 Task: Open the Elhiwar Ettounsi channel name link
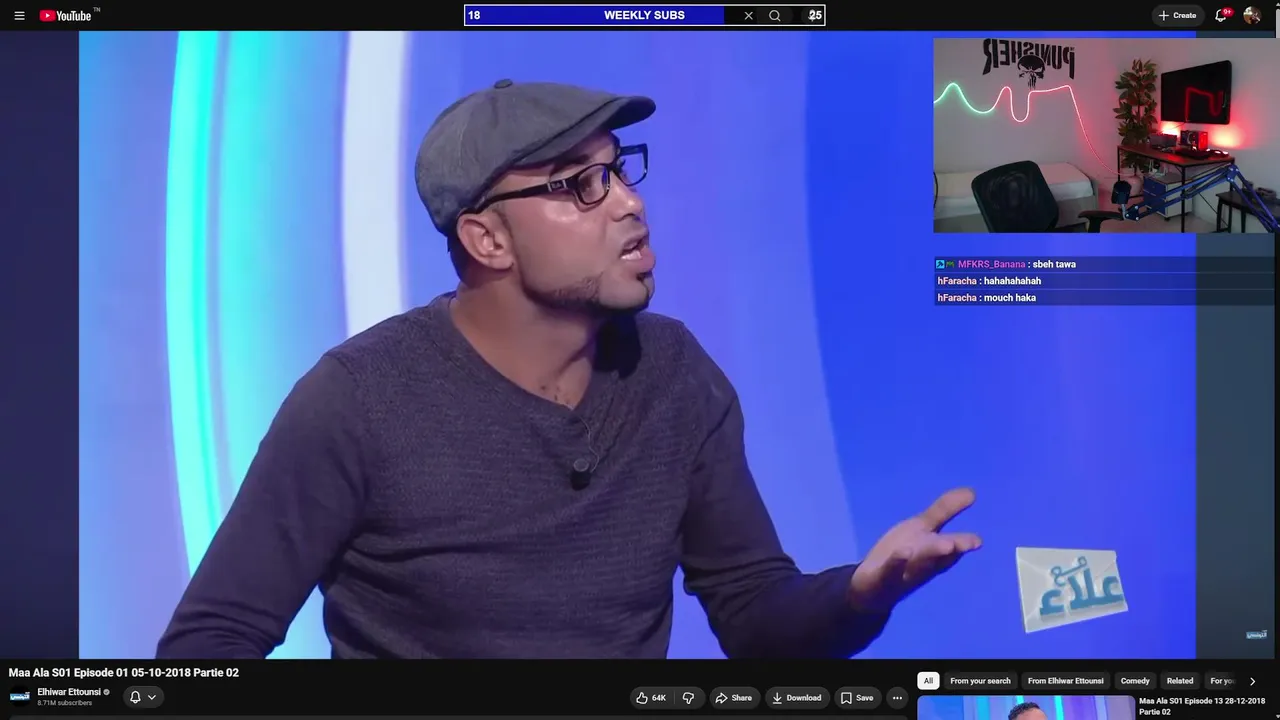tap(69, 692)
